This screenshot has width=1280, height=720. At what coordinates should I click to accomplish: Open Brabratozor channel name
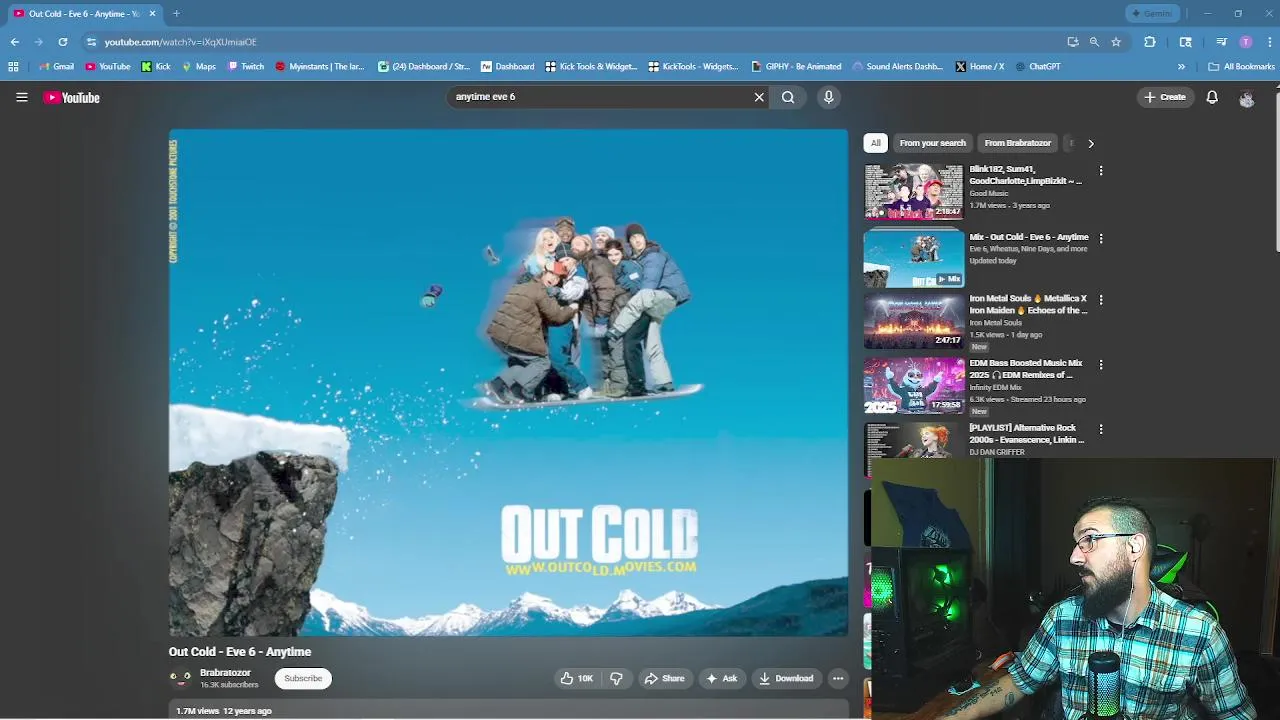(x=225, y=673)
